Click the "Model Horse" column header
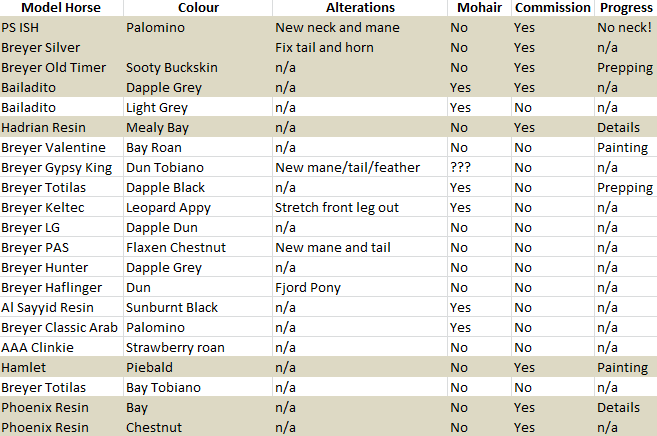 61,8
